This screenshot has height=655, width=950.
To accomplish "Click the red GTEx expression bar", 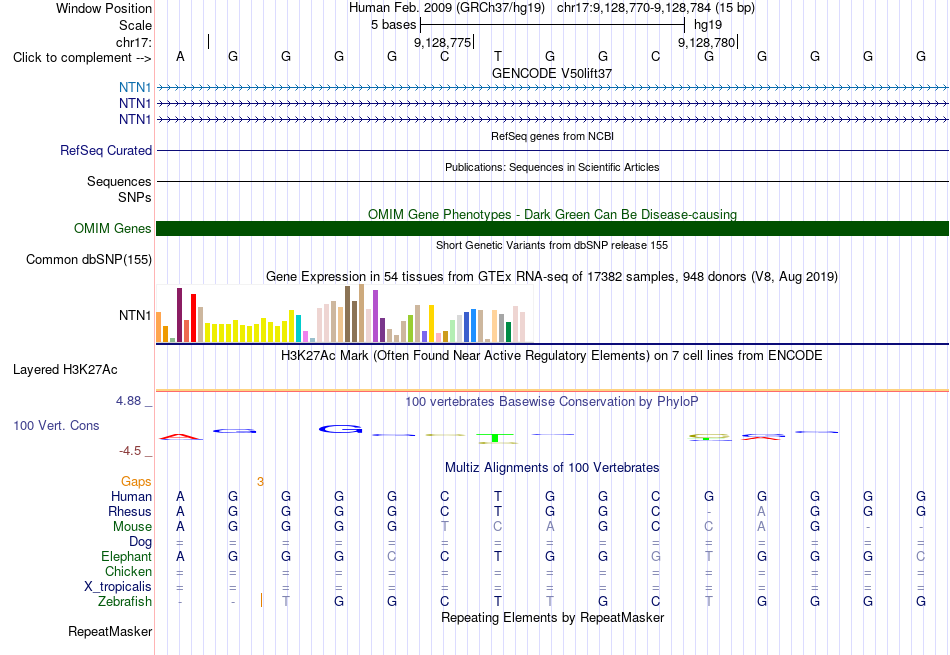I will 193,318.
